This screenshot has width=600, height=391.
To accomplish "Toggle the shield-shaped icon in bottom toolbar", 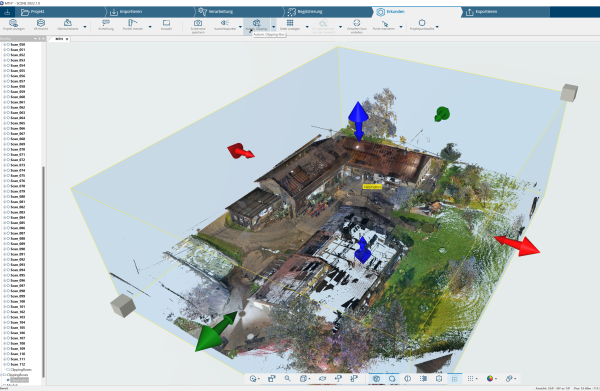I will [439, 378].
